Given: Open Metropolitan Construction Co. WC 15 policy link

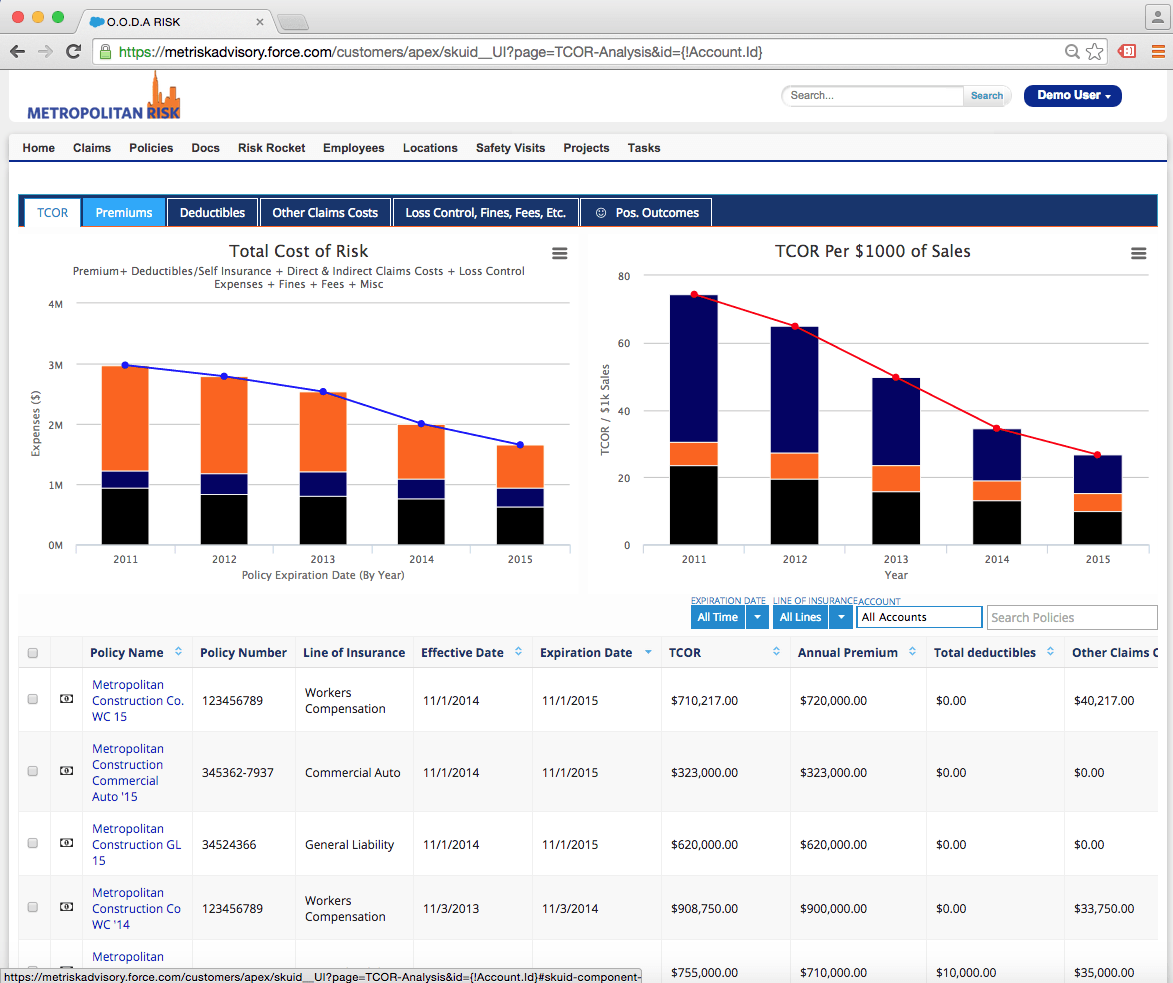Looking at the screenshot, I should [x=138, y=700].
